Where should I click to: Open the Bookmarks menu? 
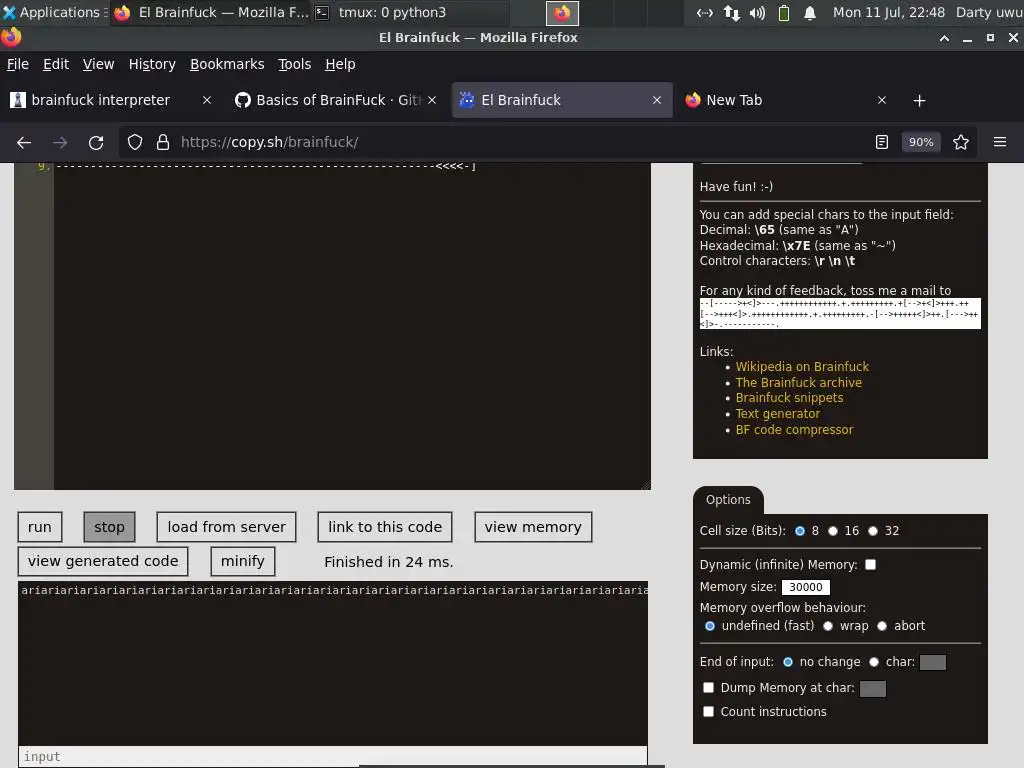click(227, 64)
